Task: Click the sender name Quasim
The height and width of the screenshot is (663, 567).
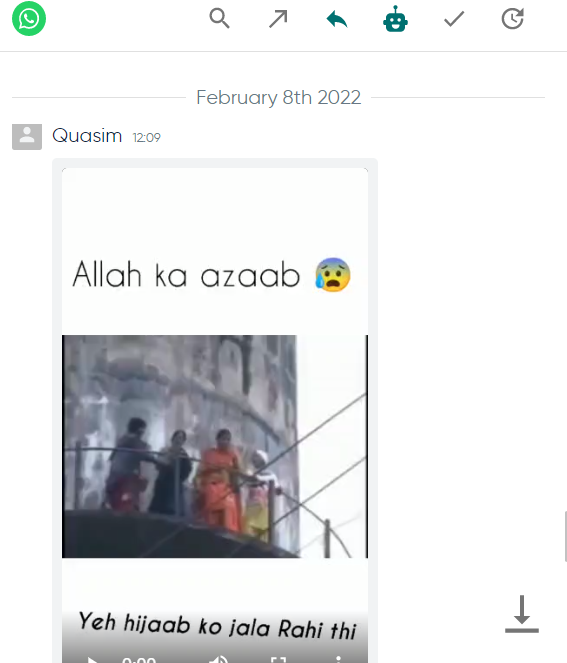Action: pyautogui.click(x=87, y=136)
